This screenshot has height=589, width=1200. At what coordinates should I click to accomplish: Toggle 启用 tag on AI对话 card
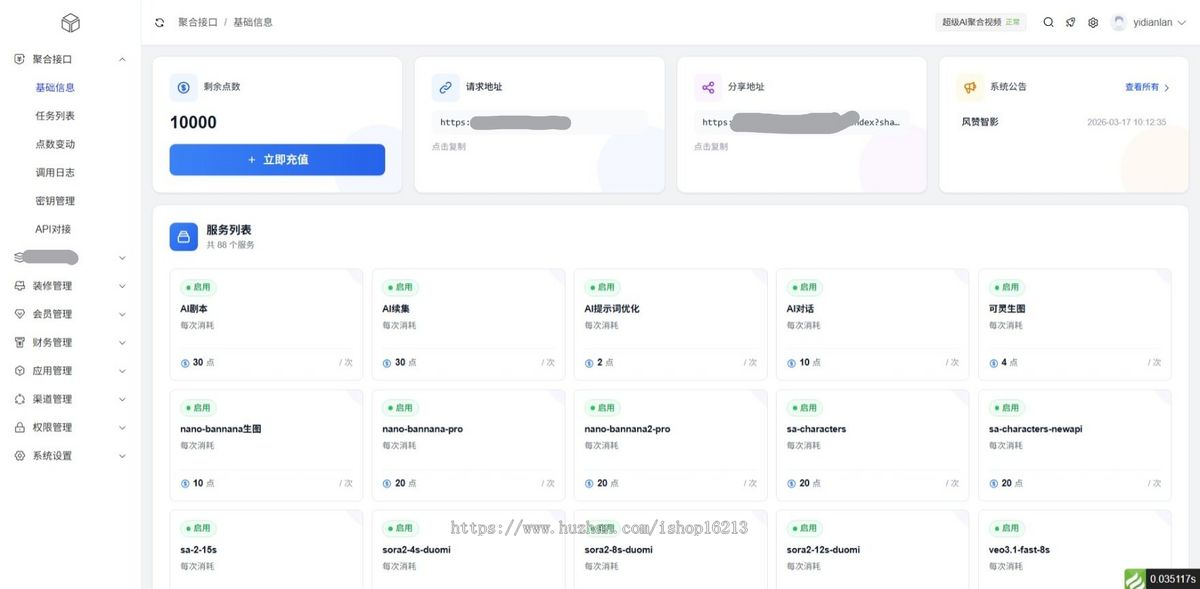[x=804, y=287]
